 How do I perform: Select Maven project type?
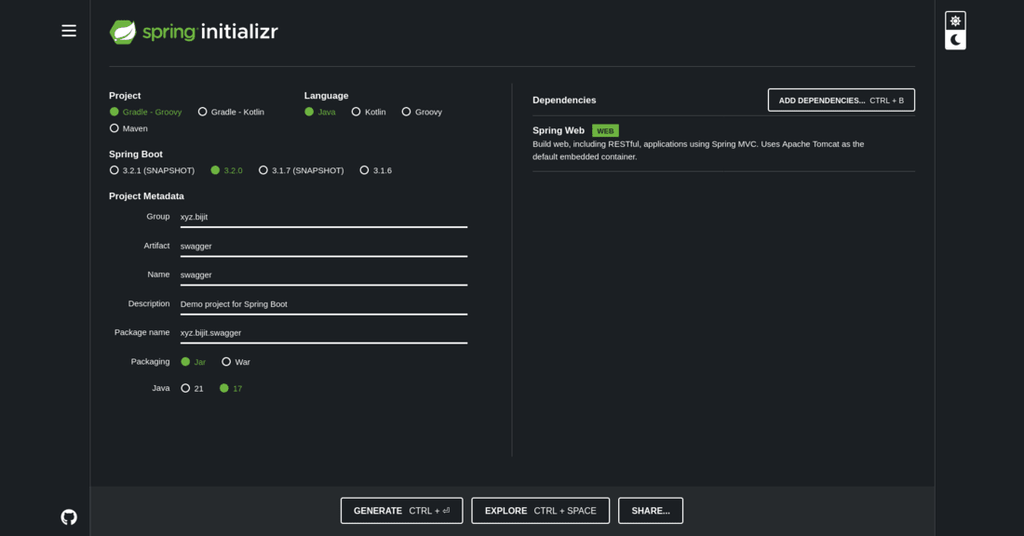coord(129,129)
